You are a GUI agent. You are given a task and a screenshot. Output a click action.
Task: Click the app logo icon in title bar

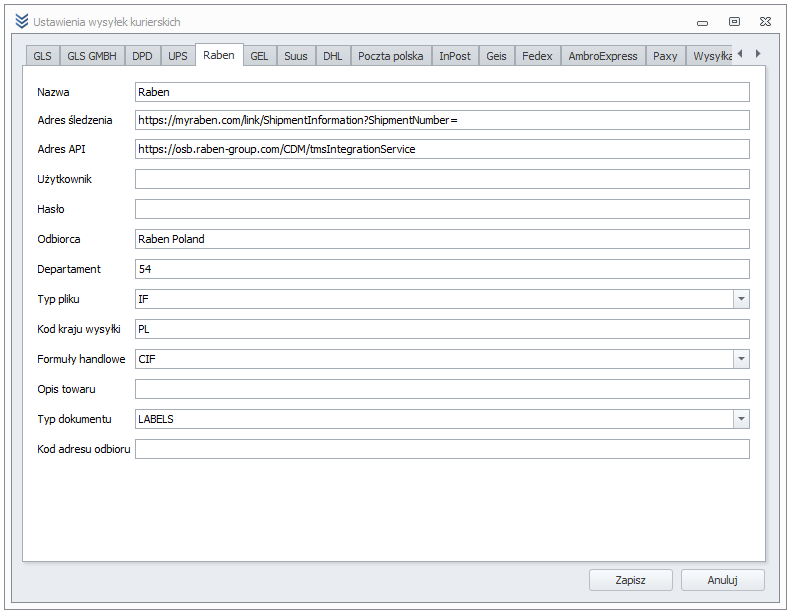tap(22, 21)
